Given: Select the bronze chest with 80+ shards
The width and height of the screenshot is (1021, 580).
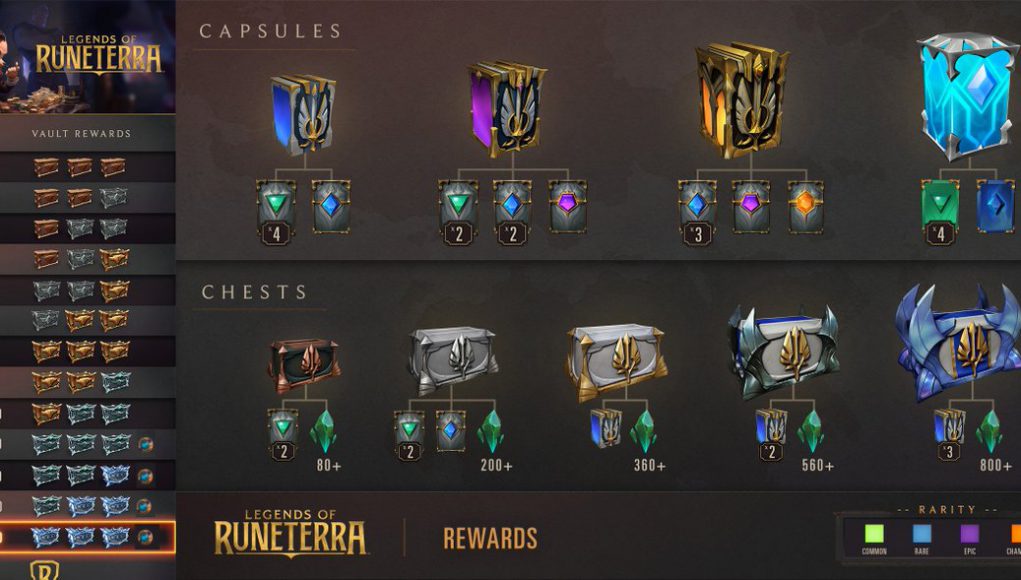Looking at the screenshot, I should pos(304,365).
